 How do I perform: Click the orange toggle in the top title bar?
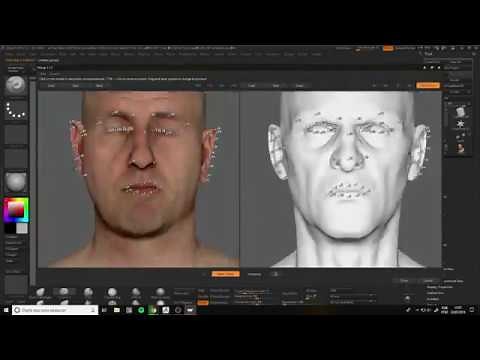pyautogui.click(x=388, y=49)
